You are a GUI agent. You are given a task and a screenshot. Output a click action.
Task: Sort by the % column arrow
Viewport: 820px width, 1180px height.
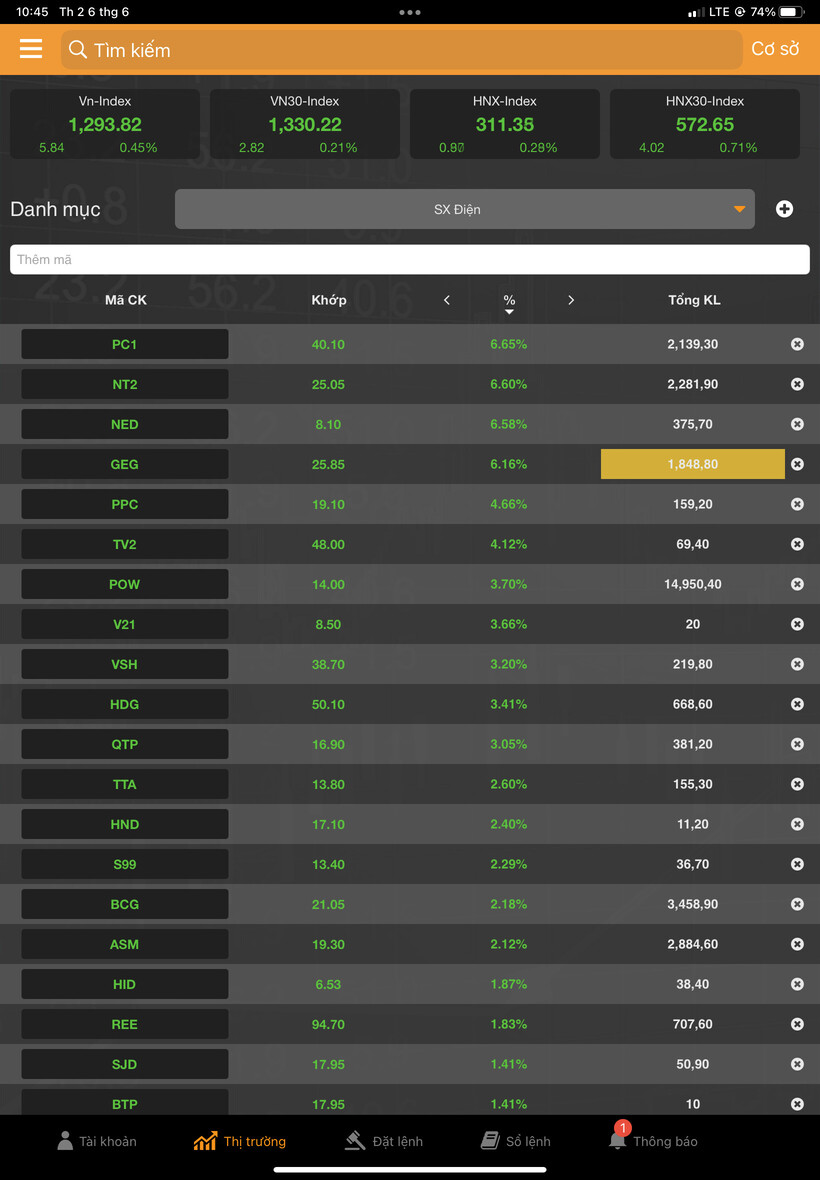[x=509, y=312]
